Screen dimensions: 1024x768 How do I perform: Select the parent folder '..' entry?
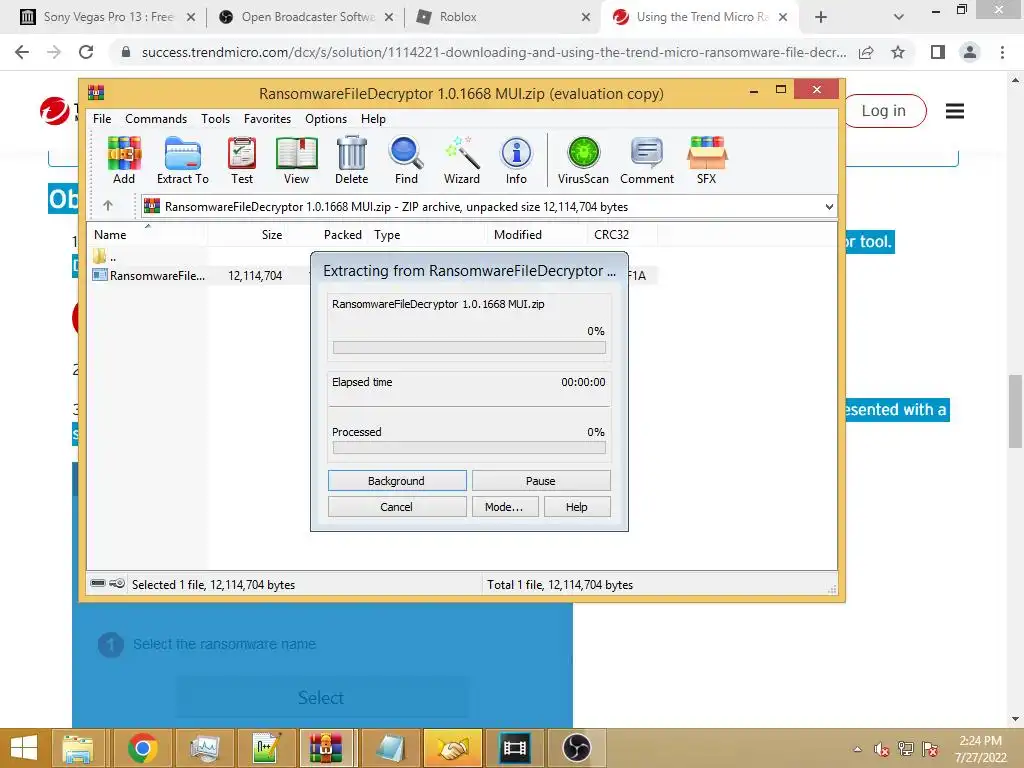coord(104,256)
